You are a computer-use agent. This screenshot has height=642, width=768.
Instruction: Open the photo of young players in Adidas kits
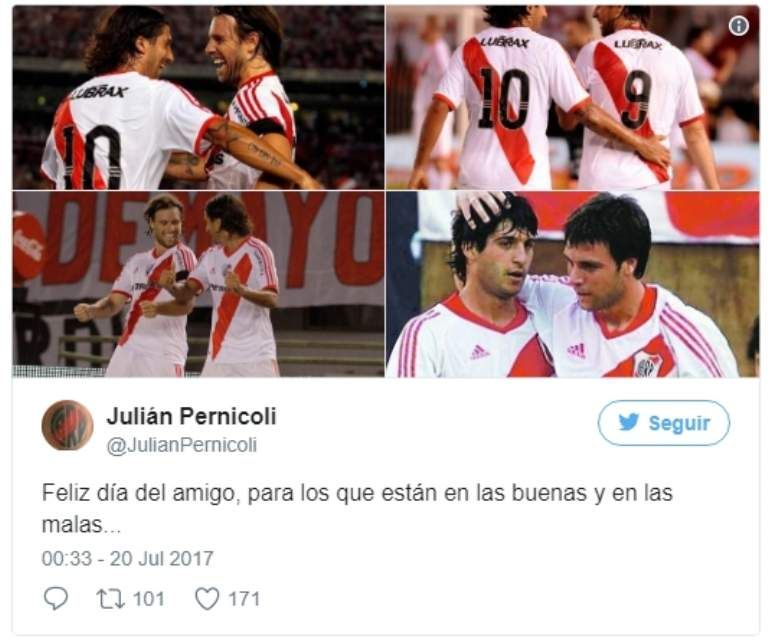tap(573, 284)
